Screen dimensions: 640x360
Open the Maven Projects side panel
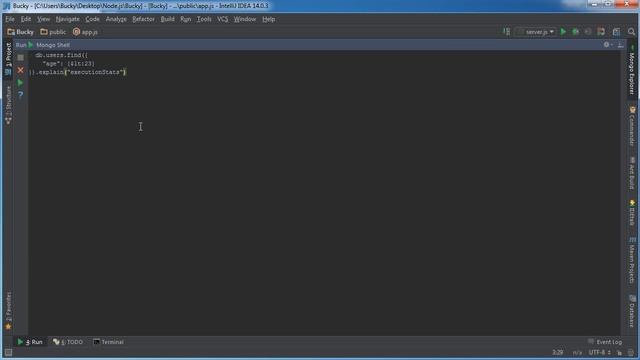click(632, 260)
